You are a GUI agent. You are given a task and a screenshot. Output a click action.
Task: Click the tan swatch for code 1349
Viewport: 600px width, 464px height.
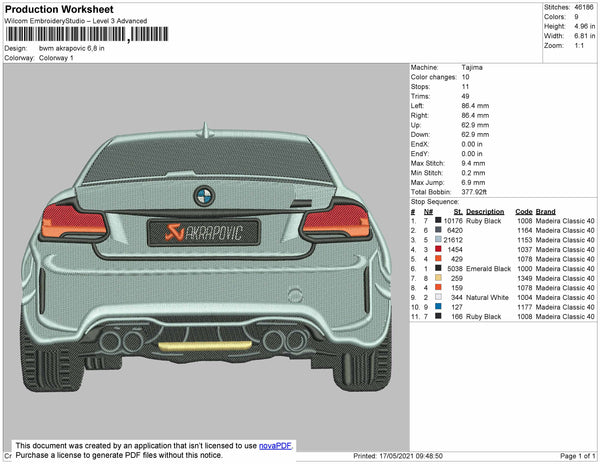tap(438, 278)
